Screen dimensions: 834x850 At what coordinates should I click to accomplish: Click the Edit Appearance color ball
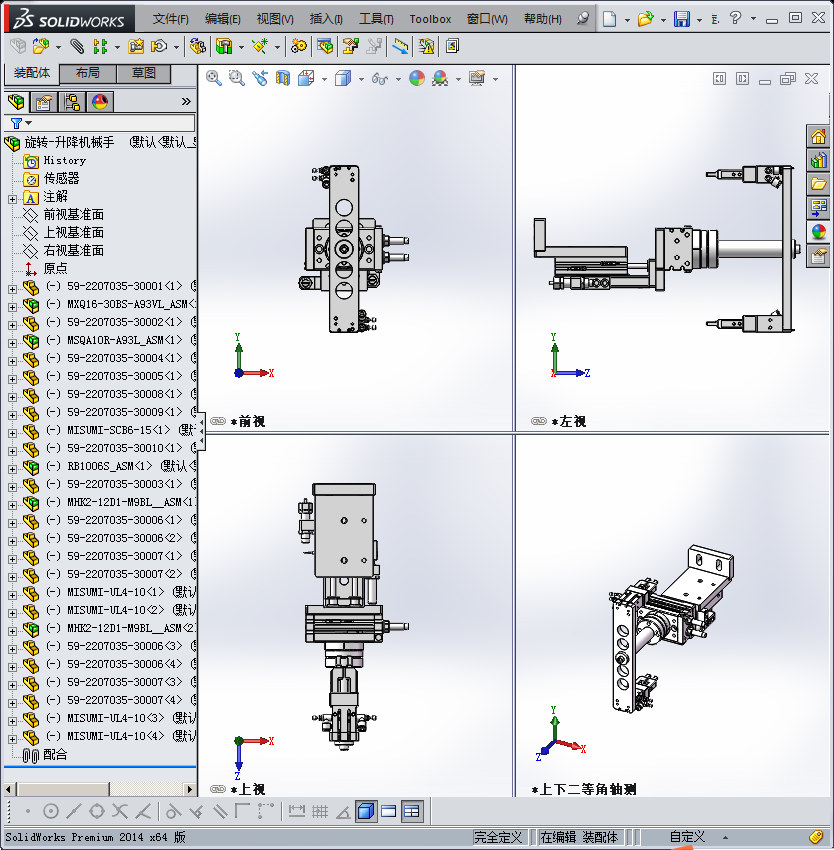(x=416, y=79)
